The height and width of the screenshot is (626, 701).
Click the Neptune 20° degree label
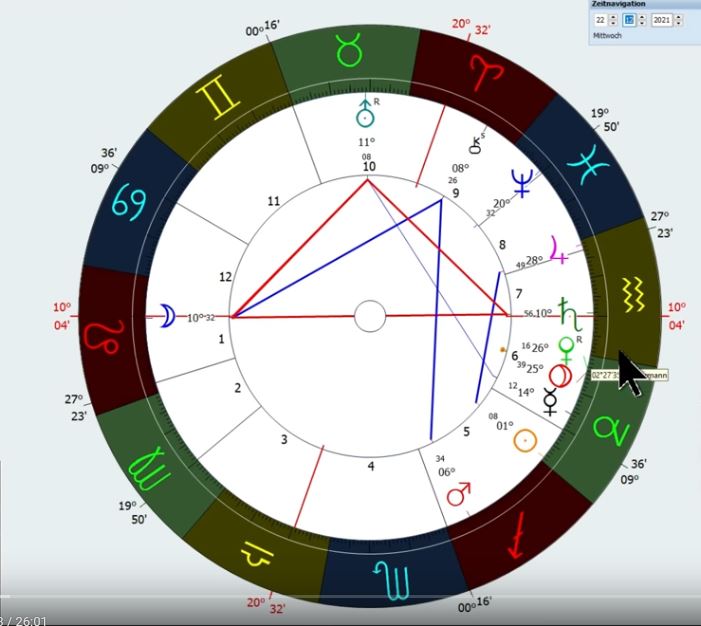(501, 204)
